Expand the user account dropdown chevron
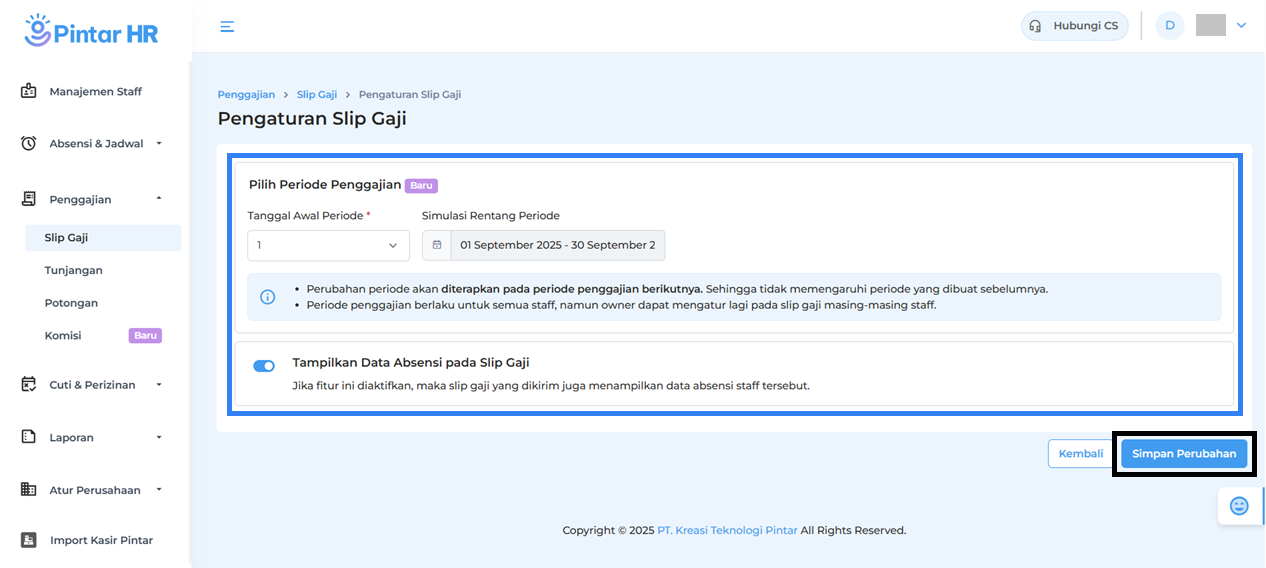This screenshot has width=1266, height=568. point(1242,26)
